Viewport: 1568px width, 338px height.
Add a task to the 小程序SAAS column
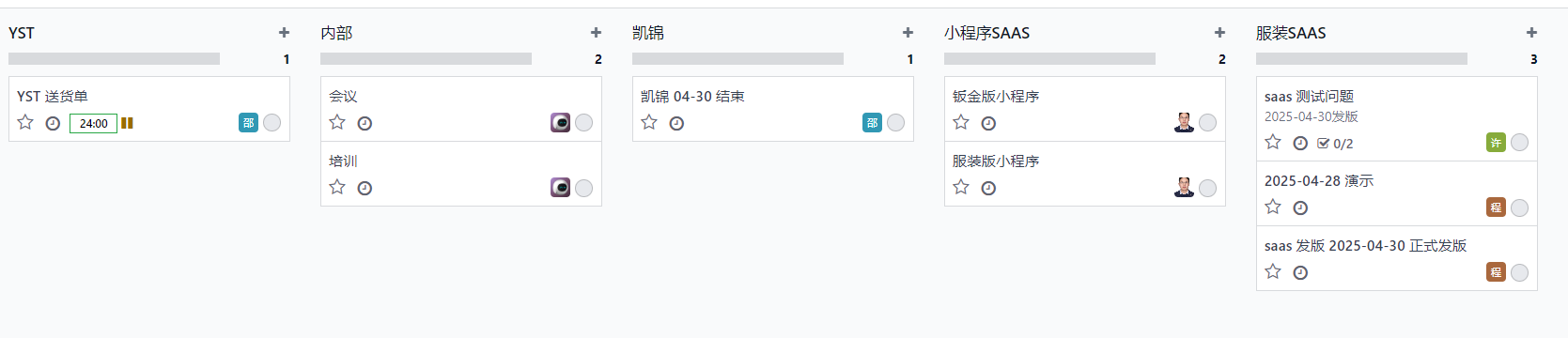pyautogui.click(x=1219, y=33)
